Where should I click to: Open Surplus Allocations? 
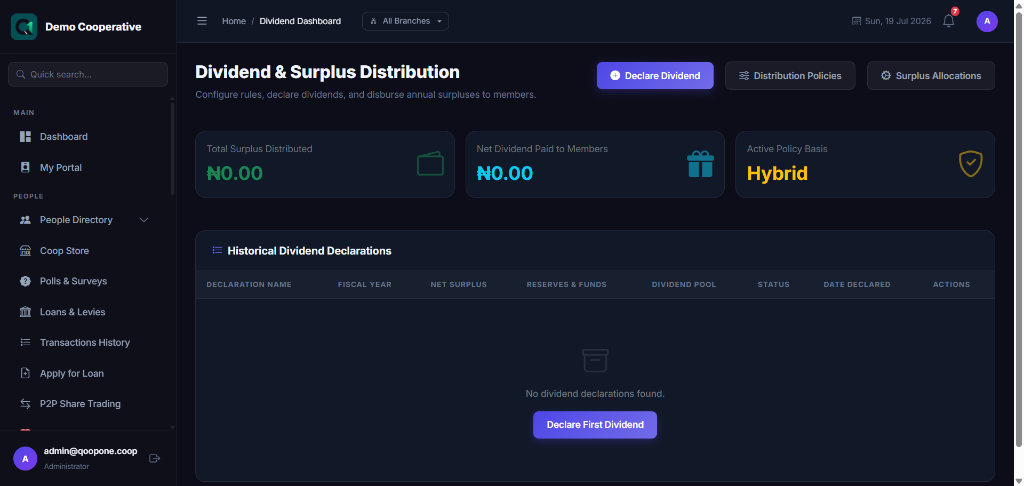(x=931, y=76)
